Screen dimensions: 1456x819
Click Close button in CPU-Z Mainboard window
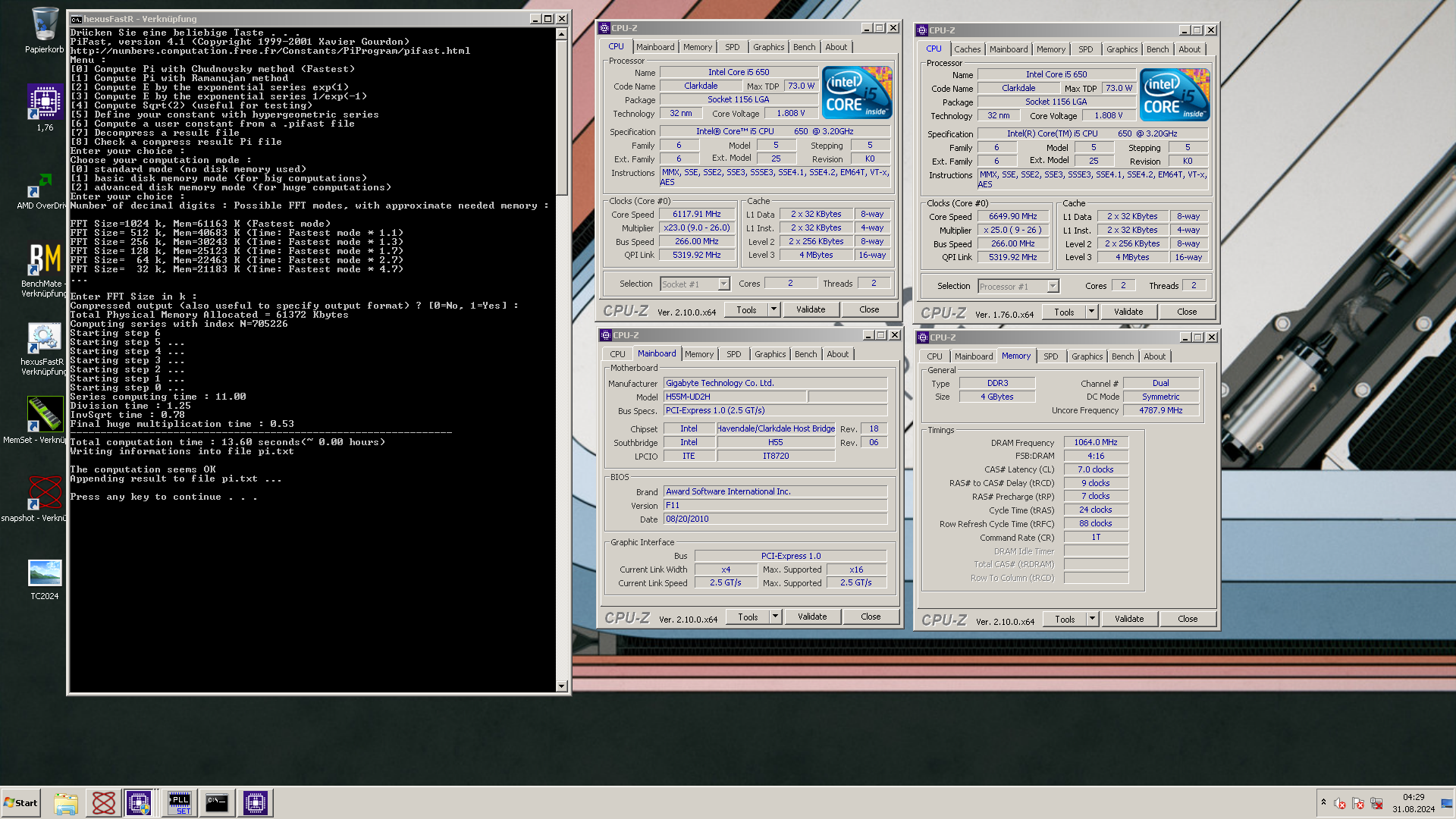click(871, 617)
